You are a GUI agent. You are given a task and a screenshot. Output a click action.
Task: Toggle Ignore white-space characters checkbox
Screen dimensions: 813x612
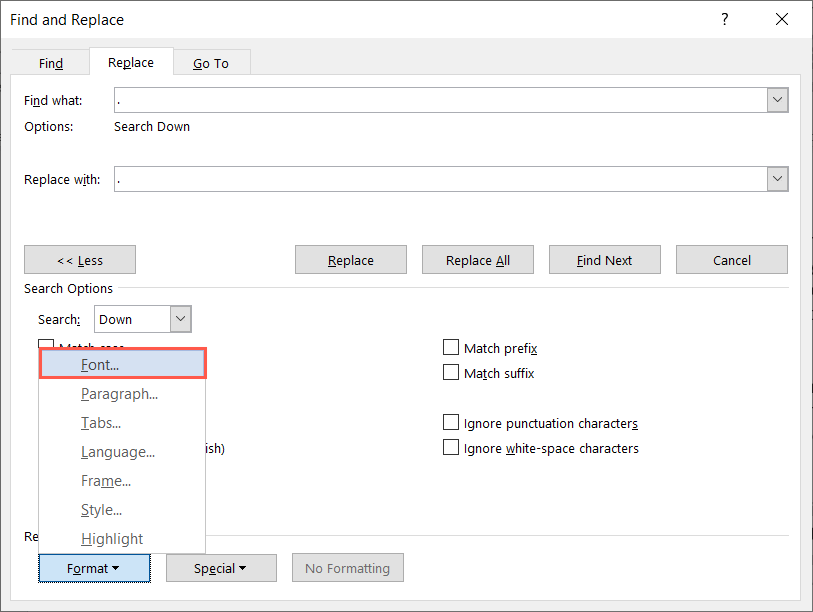coord(451,448)
